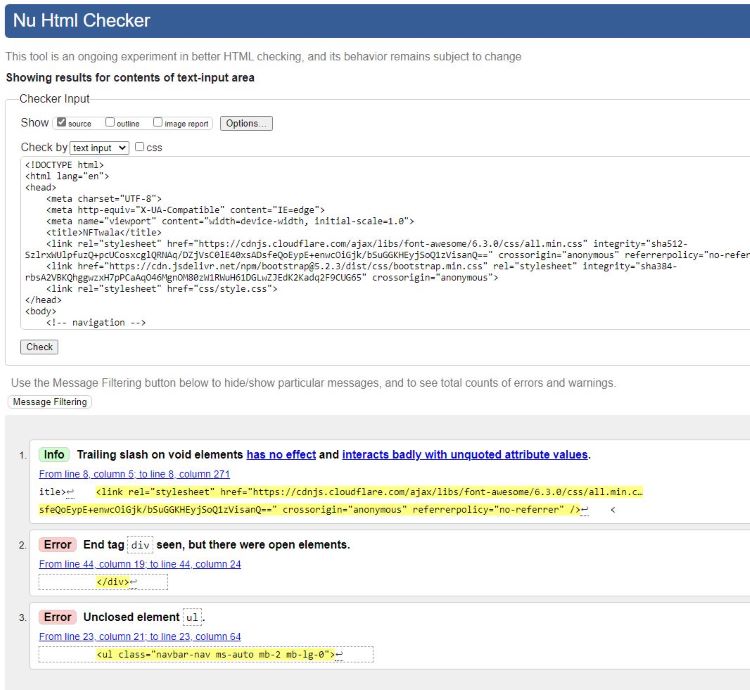Open the Options... button
750x690 pixels.
[x=246, y=123]
